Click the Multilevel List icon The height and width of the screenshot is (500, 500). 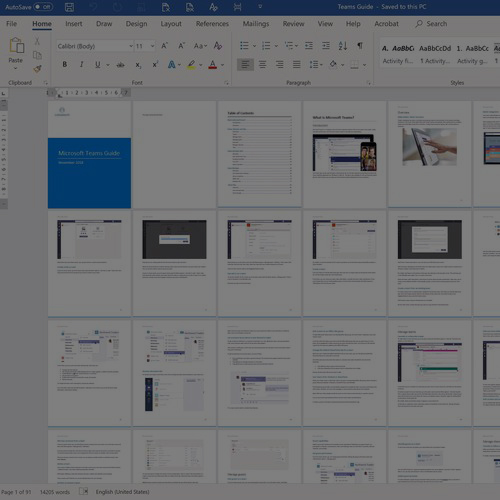(x=289, y=46)
